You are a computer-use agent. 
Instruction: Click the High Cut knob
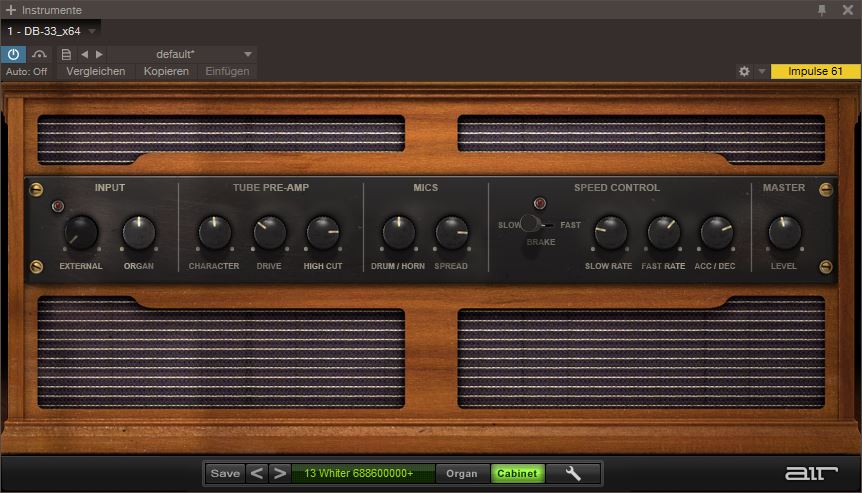point(323,232)
